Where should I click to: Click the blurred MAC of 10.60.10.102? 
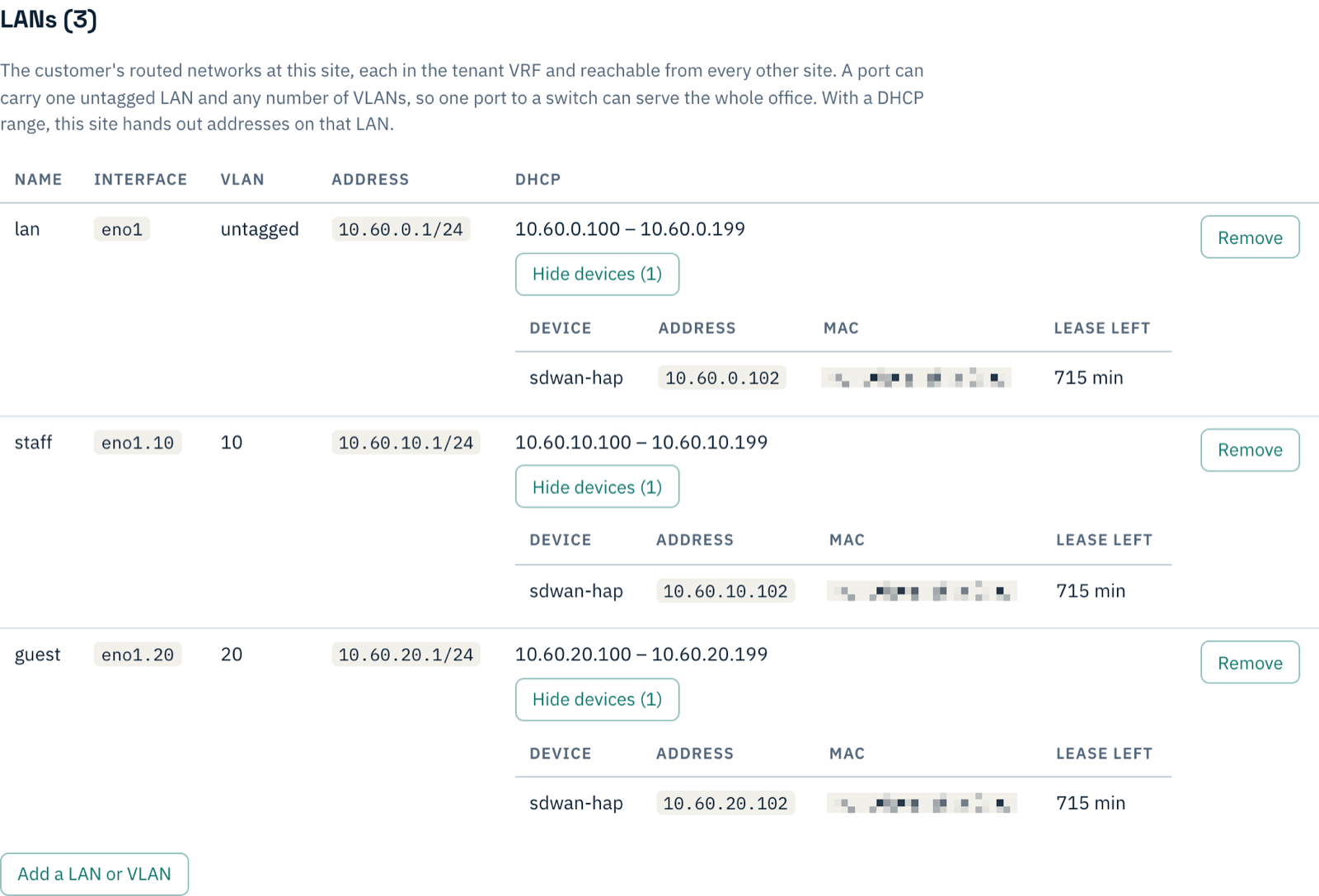922,591
